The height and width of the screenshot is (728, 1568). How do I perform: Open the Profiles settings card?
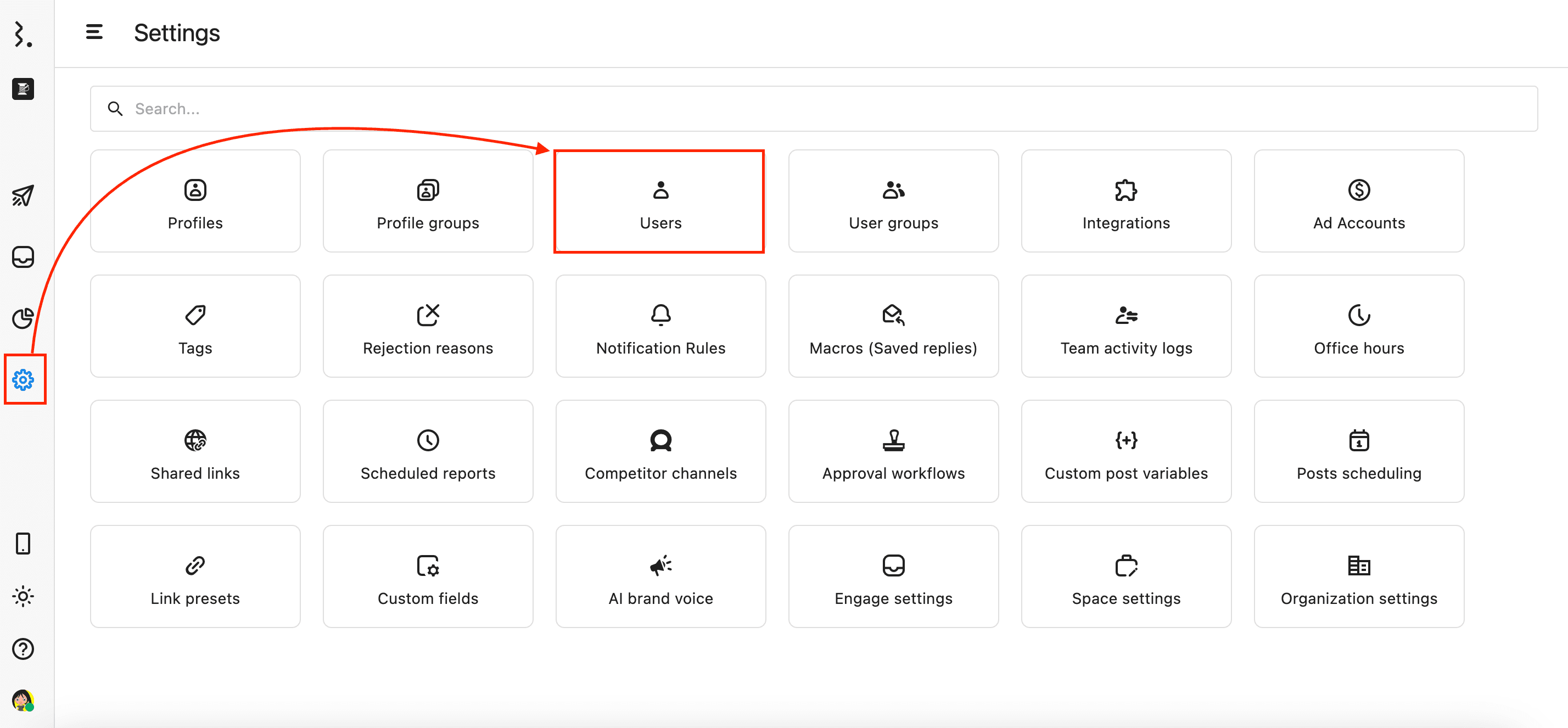[x=195, y=201]
